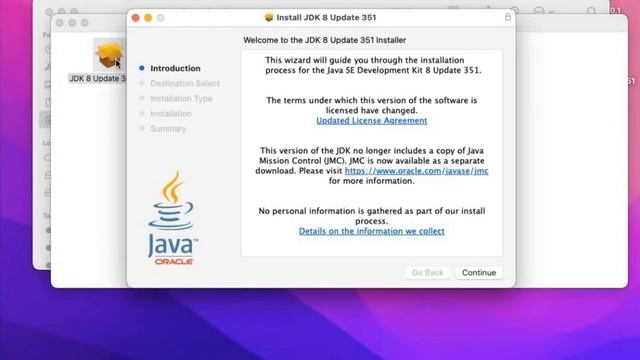640x360 pixels.
Task: Select the Installation step
Action: (x=171, y=113)
